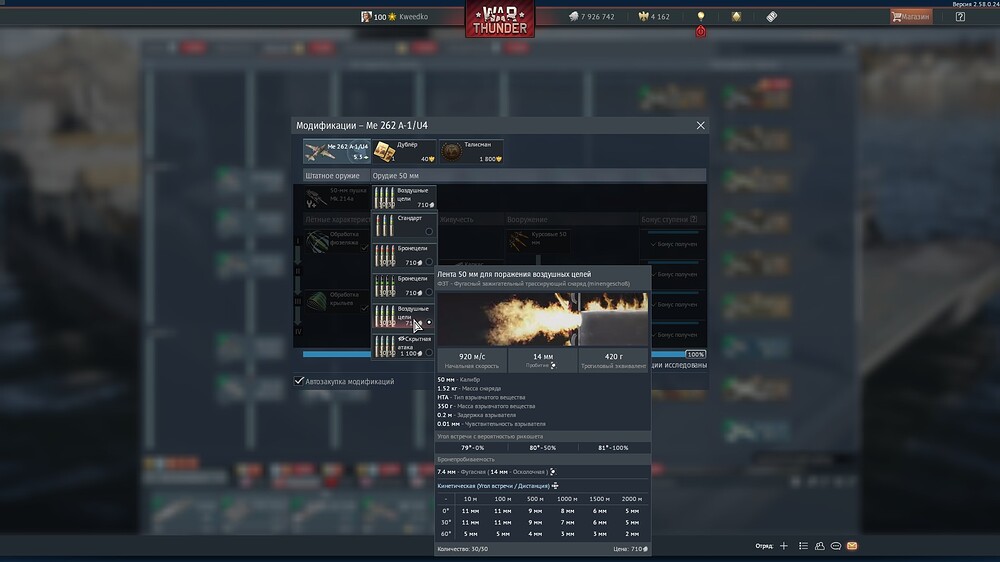Open the golden chevron premium icon
1000x562 pixels.
point(736,17)
